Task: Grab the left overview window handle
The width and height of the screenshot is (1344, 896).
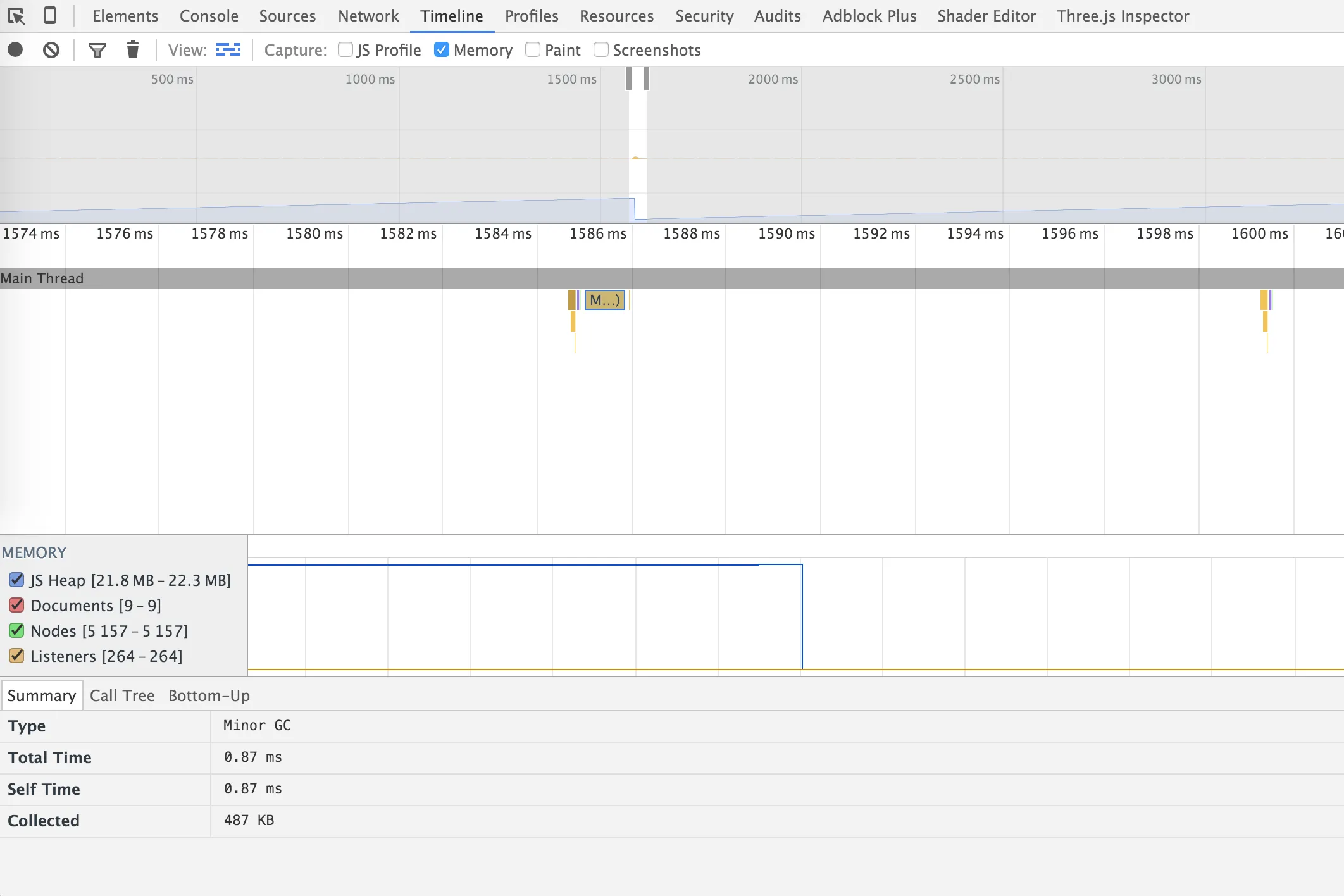Action: pos(629,78)
